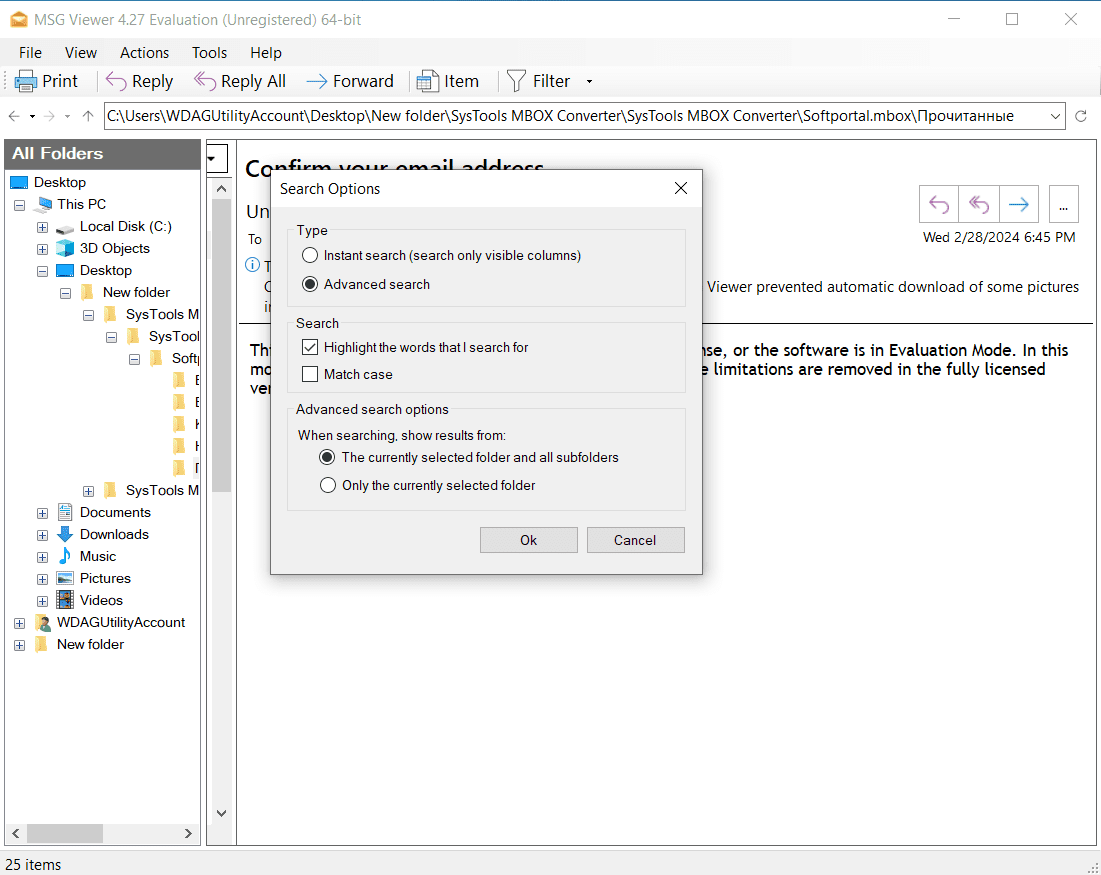Expand the Downloads tree node
This screenshot has height=875, width=1101.
pos(42,535)
